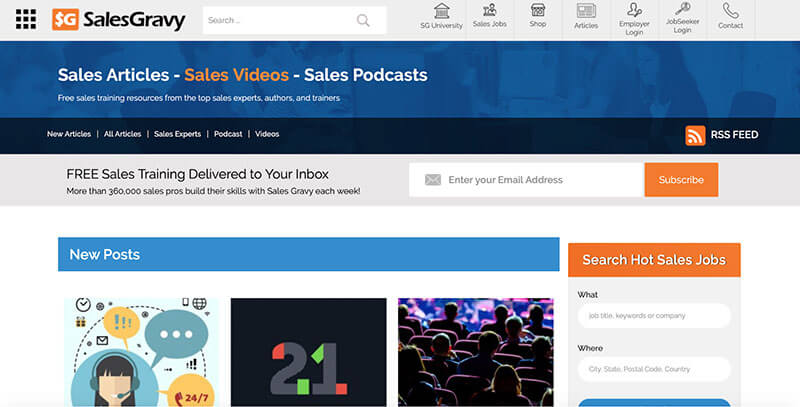Click the SalesGravy logo
800x407 pixels.
(x=119, y=20)
